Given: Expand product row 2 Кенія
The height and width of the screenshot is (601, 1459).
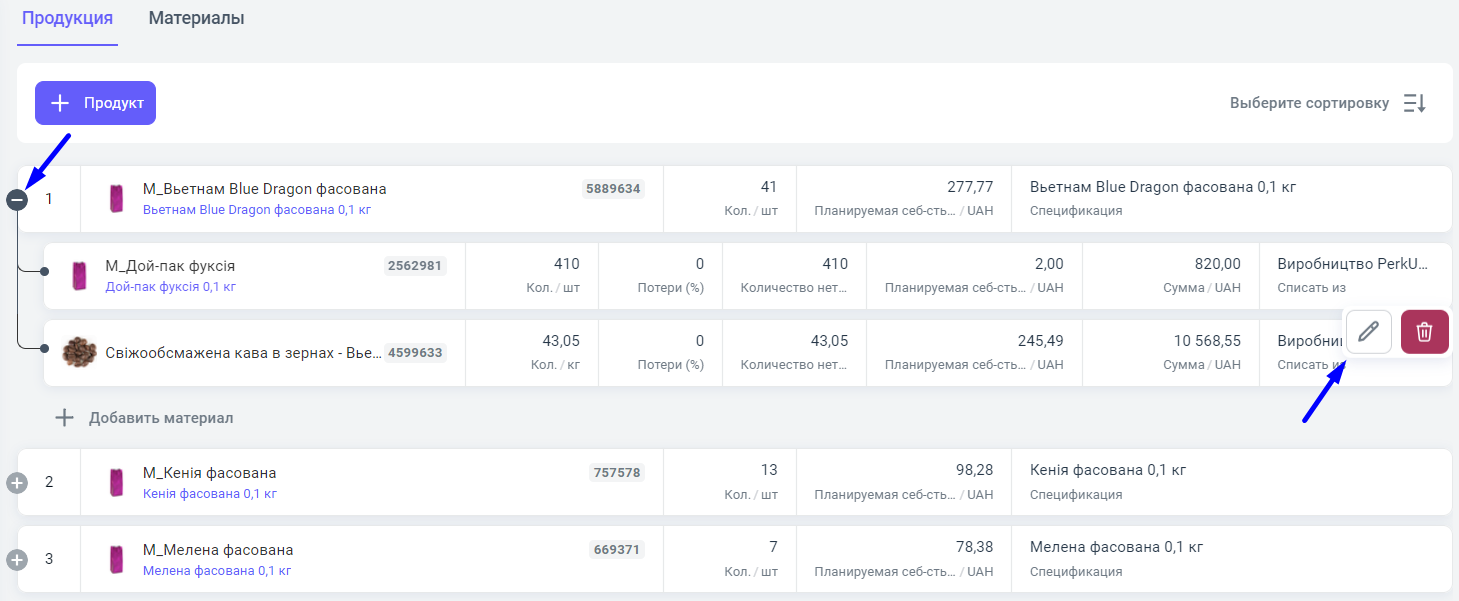Looking at the screenshot, I should pyautogui.click(x=16, y=483).
